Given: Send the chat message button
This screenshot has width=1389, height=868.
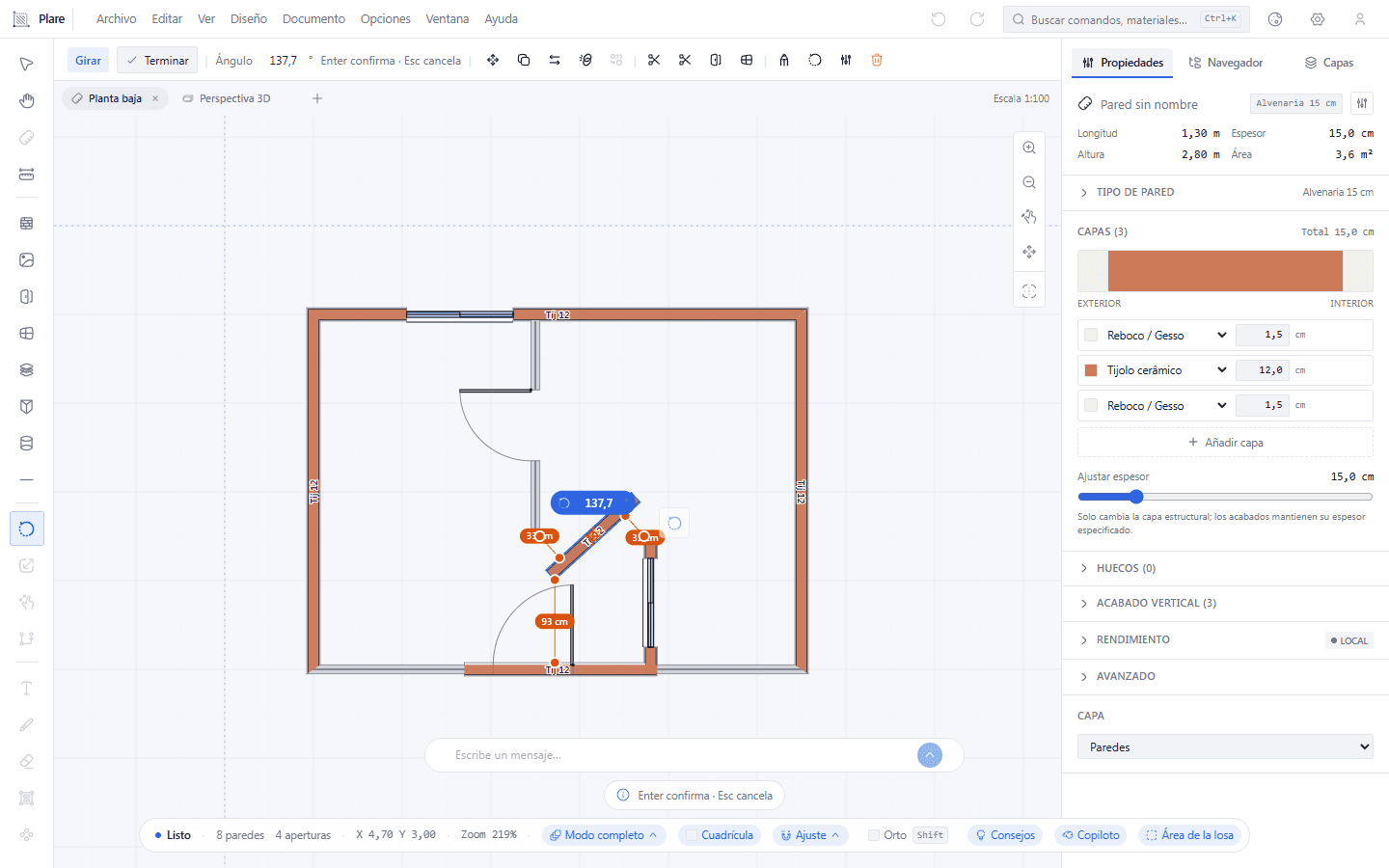Looking at the screenshot, I should [930, 755].
